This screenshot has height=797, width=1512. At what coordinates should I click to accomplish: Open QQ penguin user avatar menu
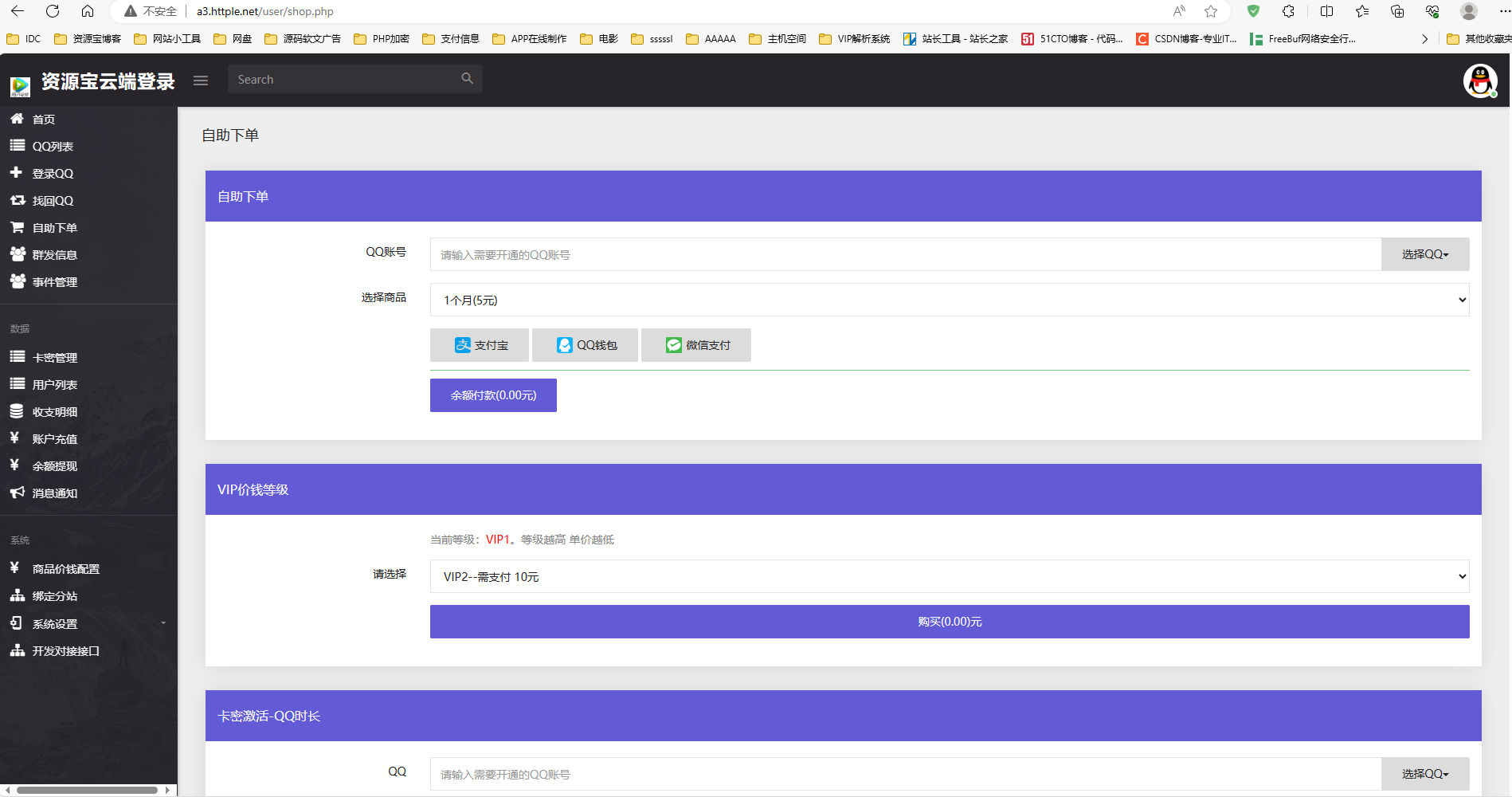[x=1480, y=80]
